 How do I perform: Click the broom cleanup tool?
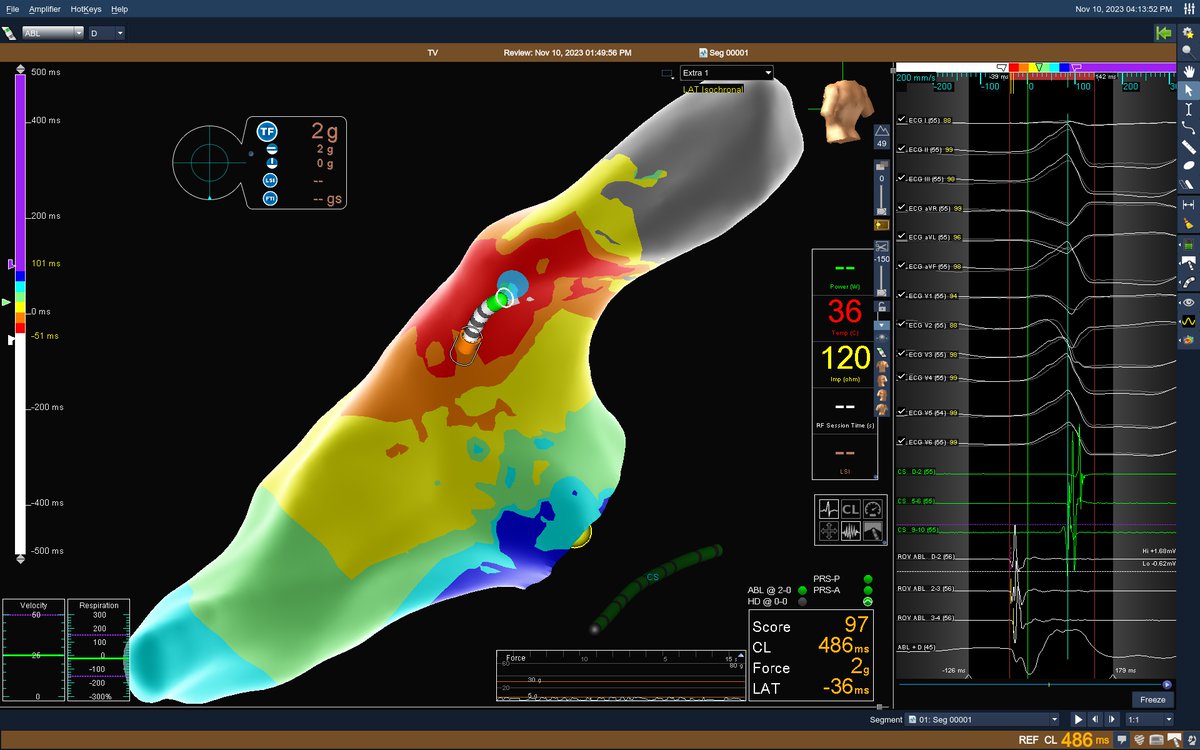coord(1188,224)
